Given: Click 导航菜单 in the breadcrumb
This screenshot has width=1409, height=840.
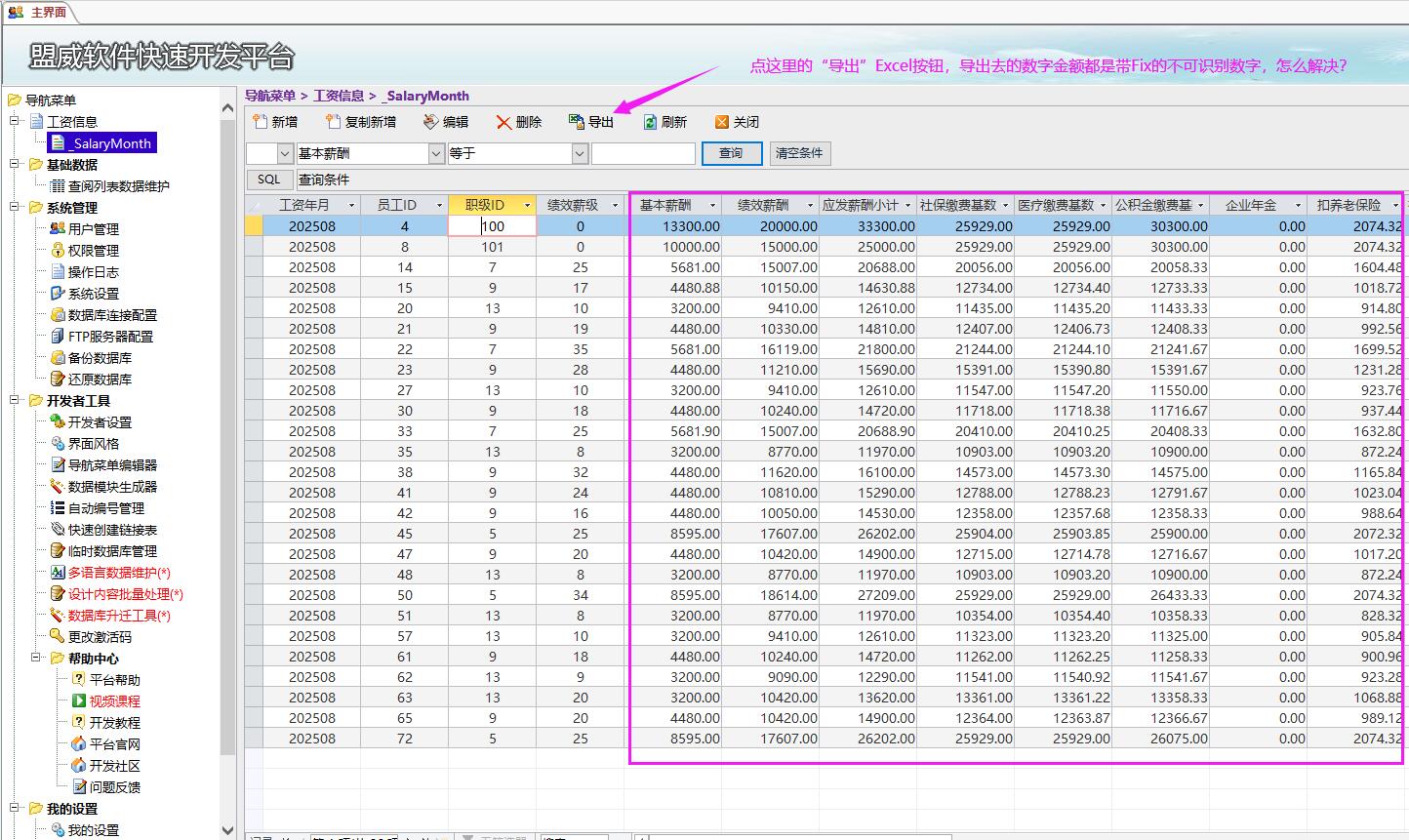Looking at the screenshot, I should click(269, 96).
